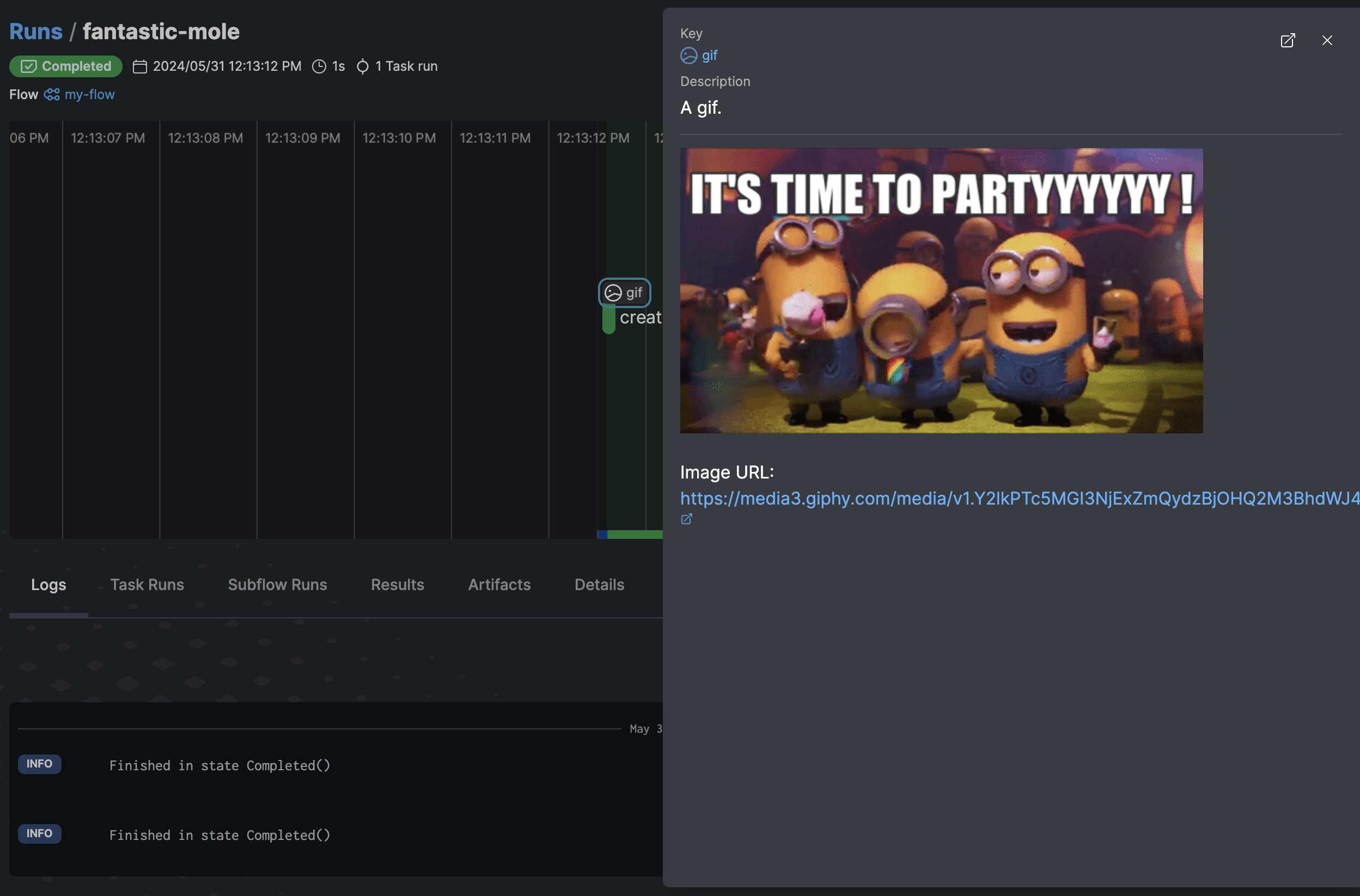
Task: Click the calendar icon by start date
Action: coord(139,67)
